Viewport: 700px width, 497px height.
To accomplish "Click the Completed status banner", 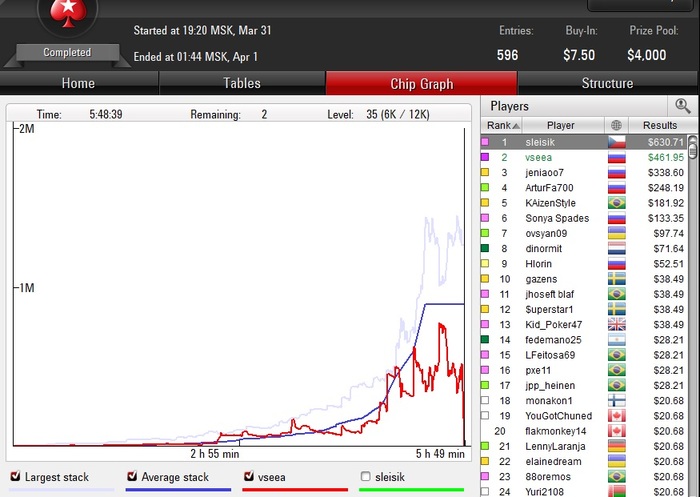I will coord(67,53).
